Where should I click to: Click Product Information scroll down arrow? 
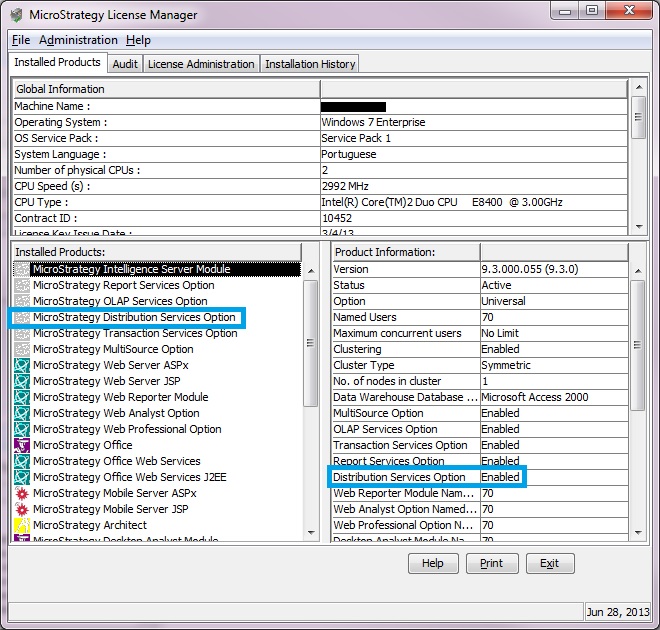[638, 533]
